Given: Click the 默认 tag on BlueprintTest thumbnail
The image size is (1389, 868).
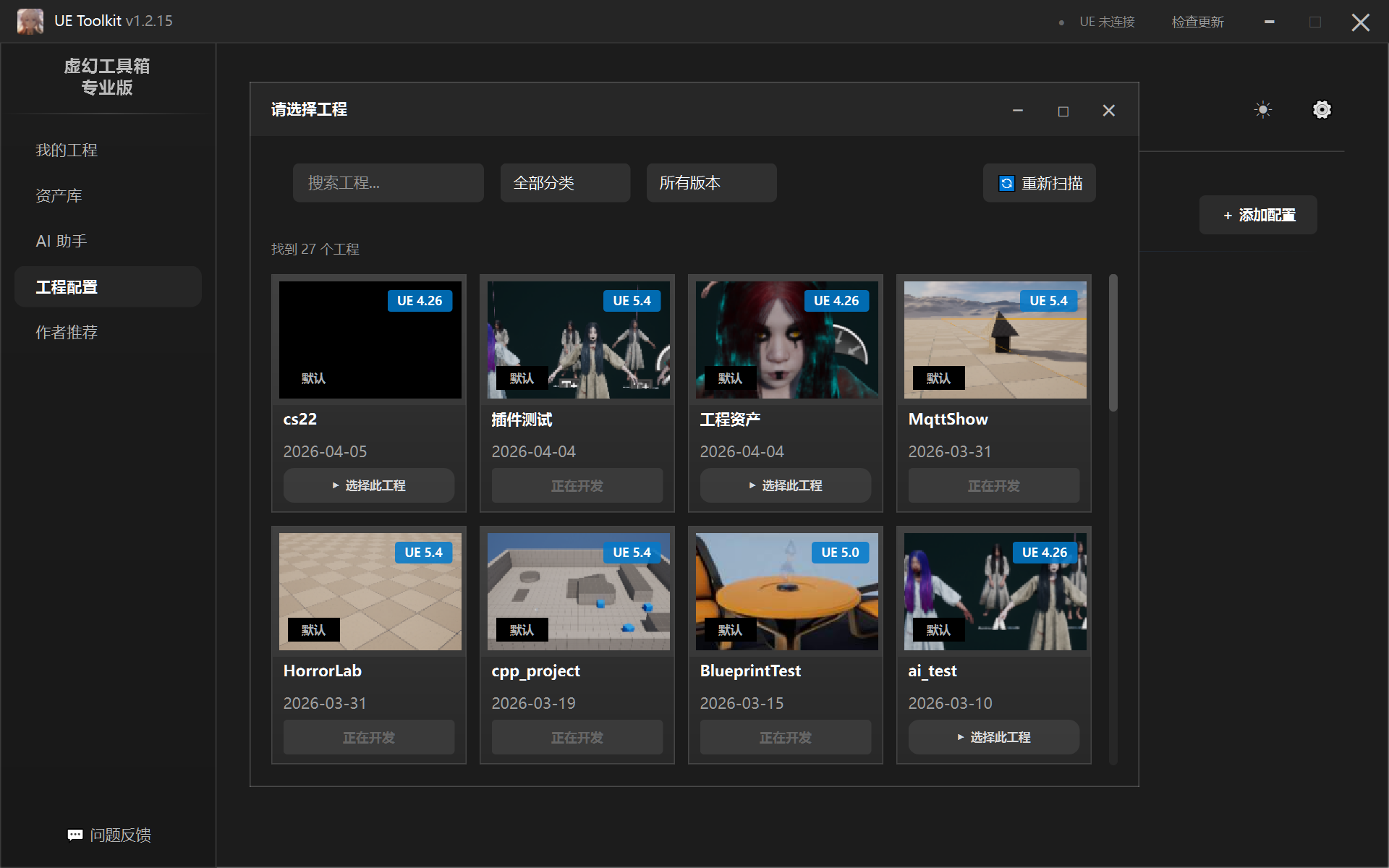Looking at the screenshot, I should click(730, 630).
